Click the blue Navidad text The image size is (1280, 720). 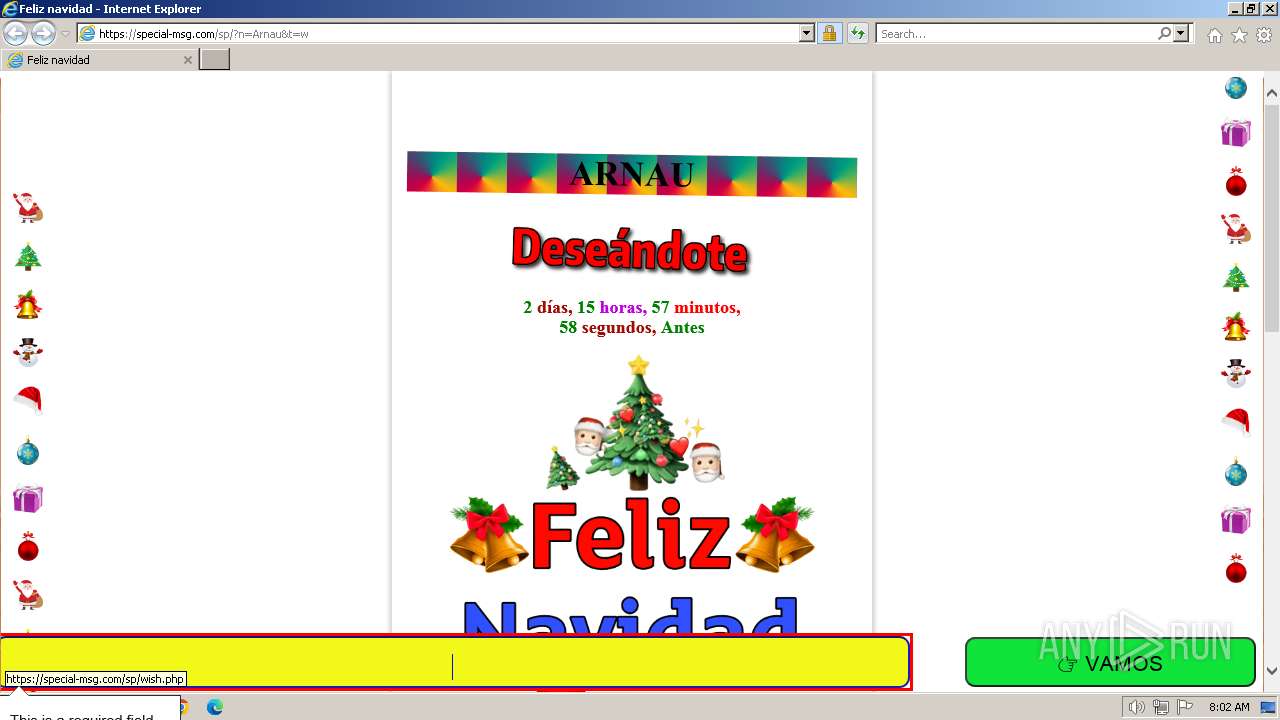click(x=631, y=615)
